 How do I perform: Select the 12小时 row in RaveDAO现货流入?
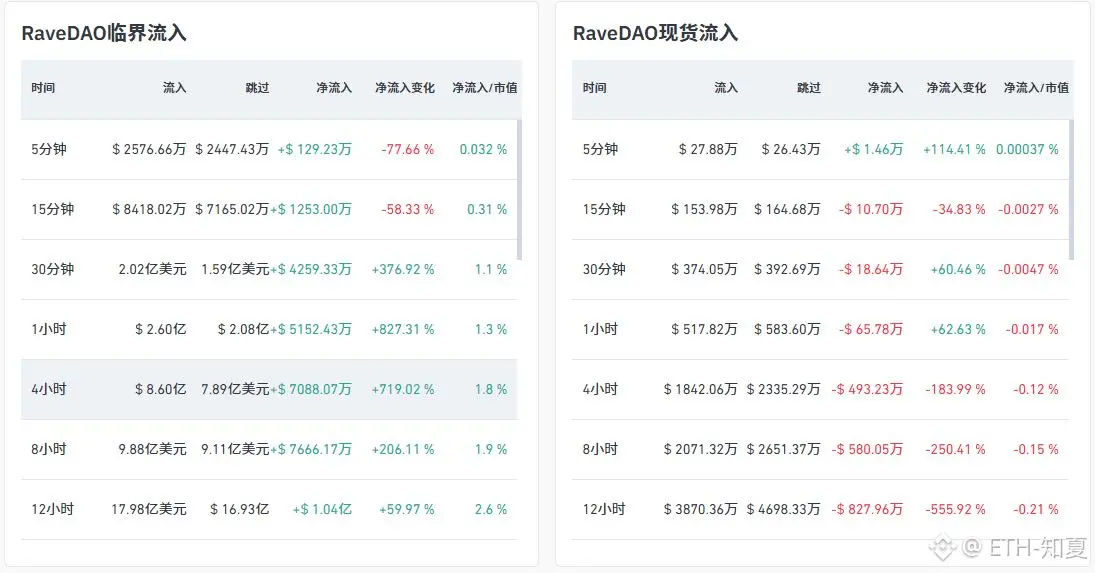pyautogui.click(x=821, y=509)
